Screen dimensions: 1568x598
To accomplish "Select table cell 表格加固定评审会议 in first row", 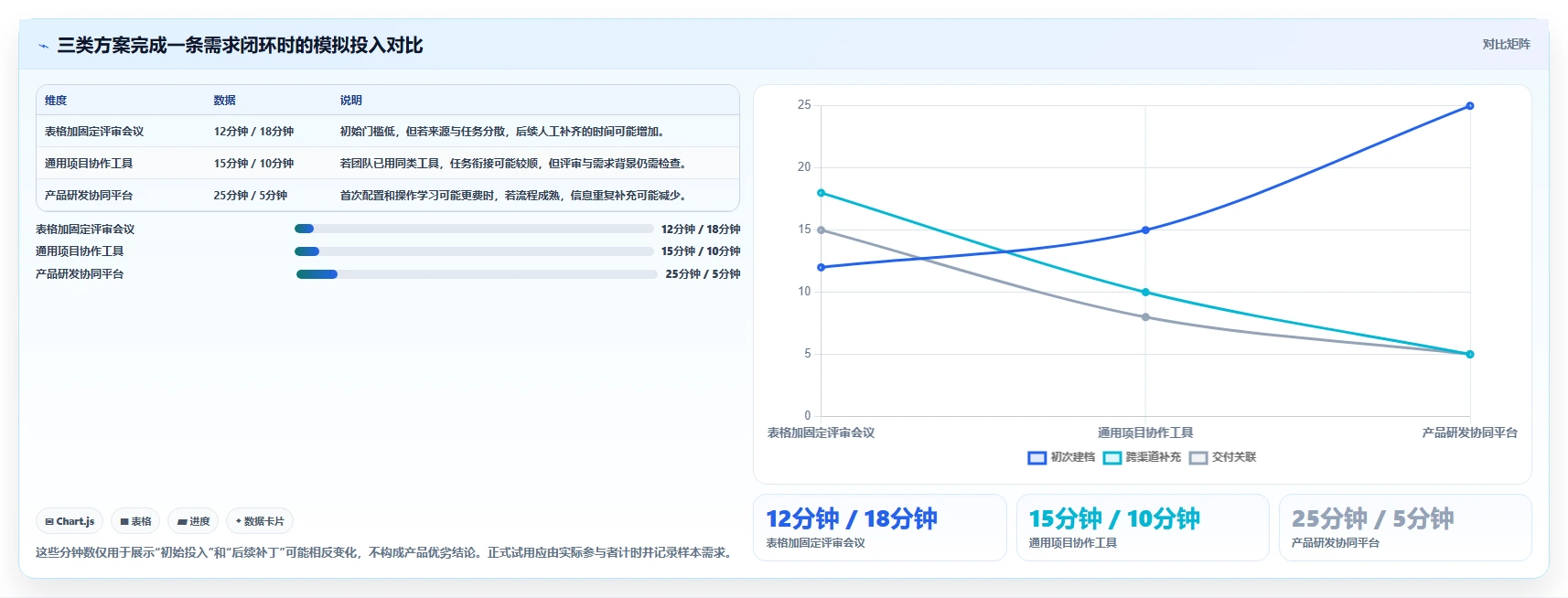I will (x=94, y=132).
